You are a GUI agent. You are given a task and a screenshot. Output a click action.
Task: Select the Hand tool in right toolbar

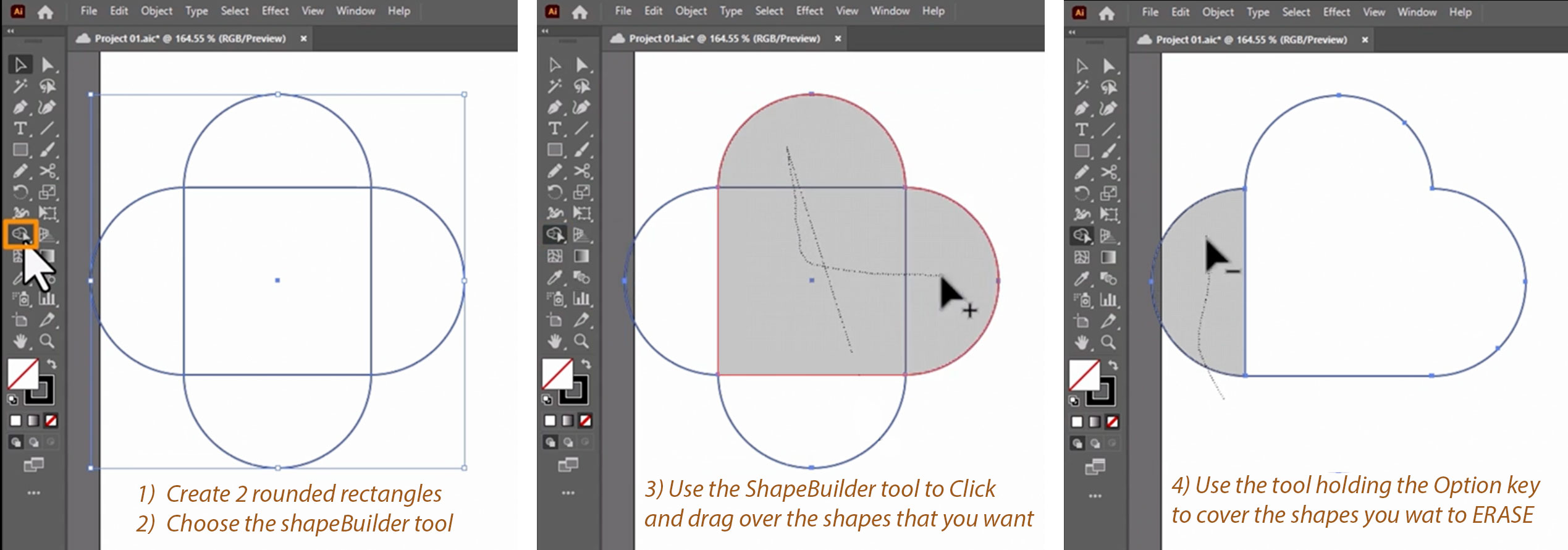point(1081,342)
